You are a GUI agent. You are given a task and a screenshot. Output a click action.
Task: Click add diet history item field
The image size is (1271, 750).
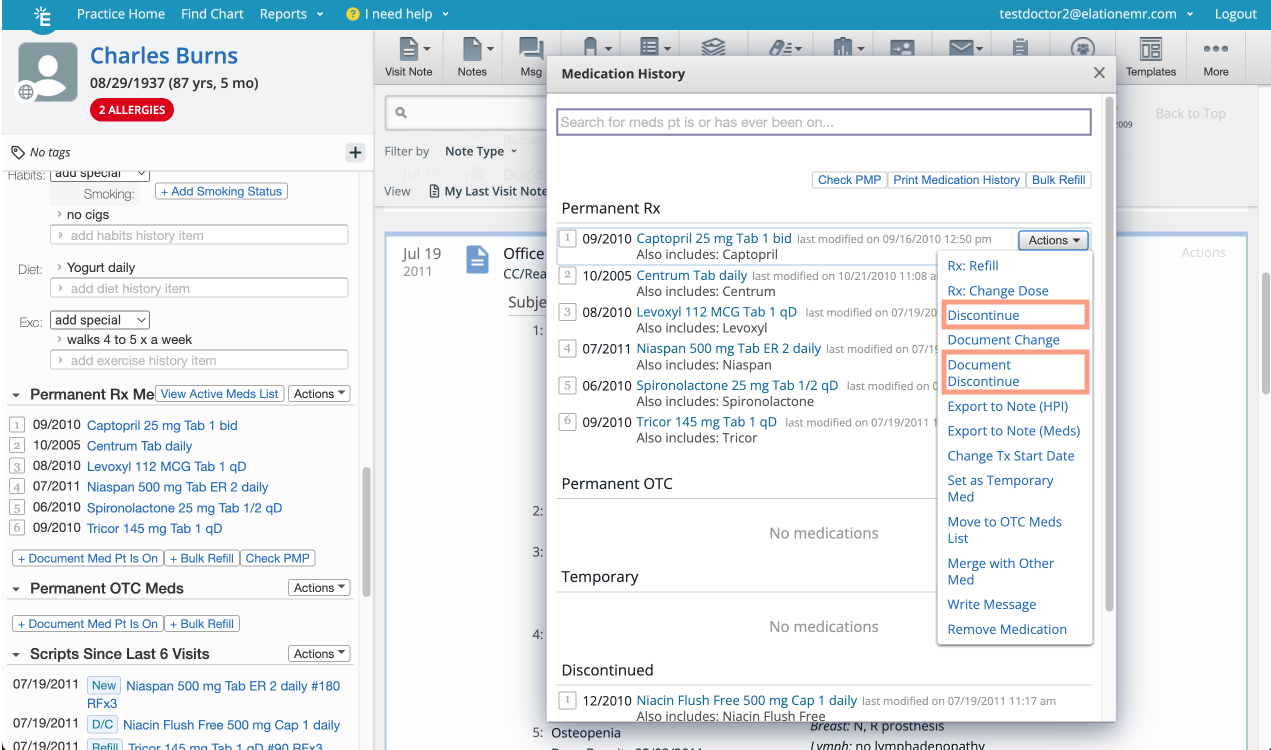199,288
